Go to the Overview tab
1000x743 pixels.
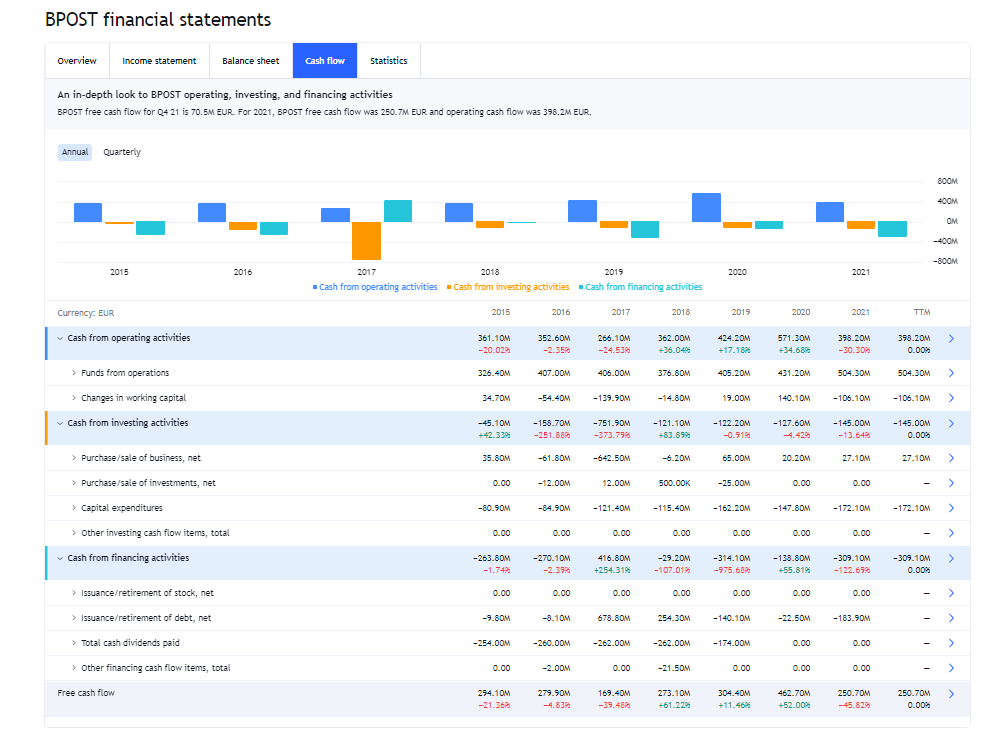(x=77, y=61)
